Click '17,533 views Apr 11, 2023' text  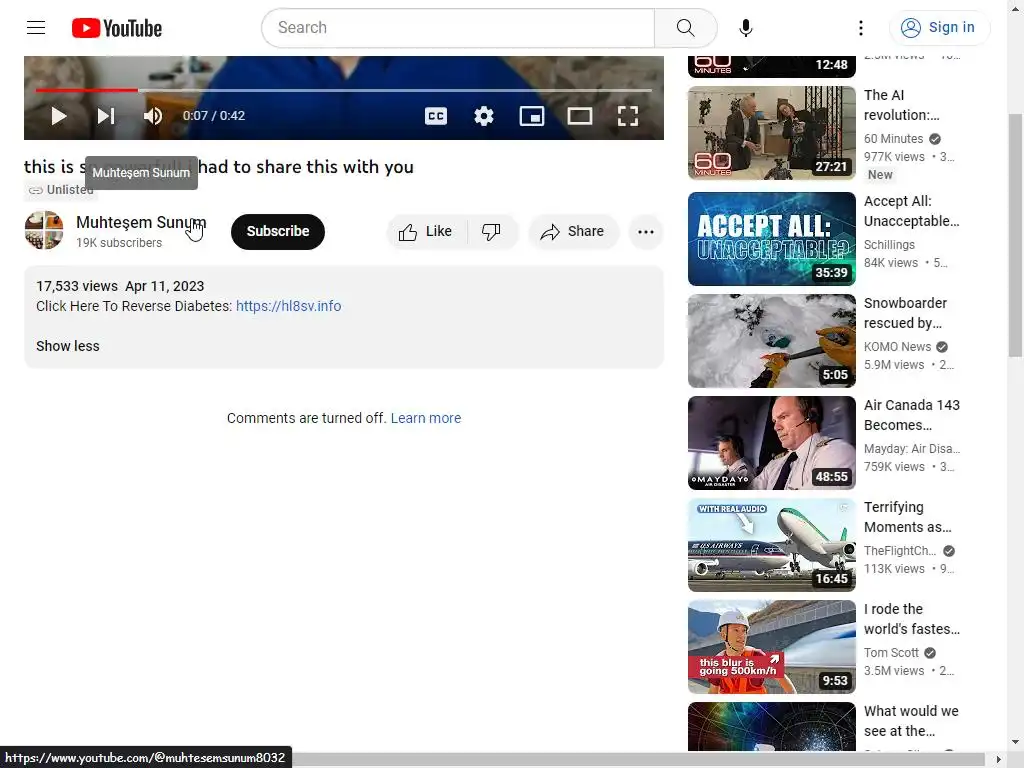120,286
